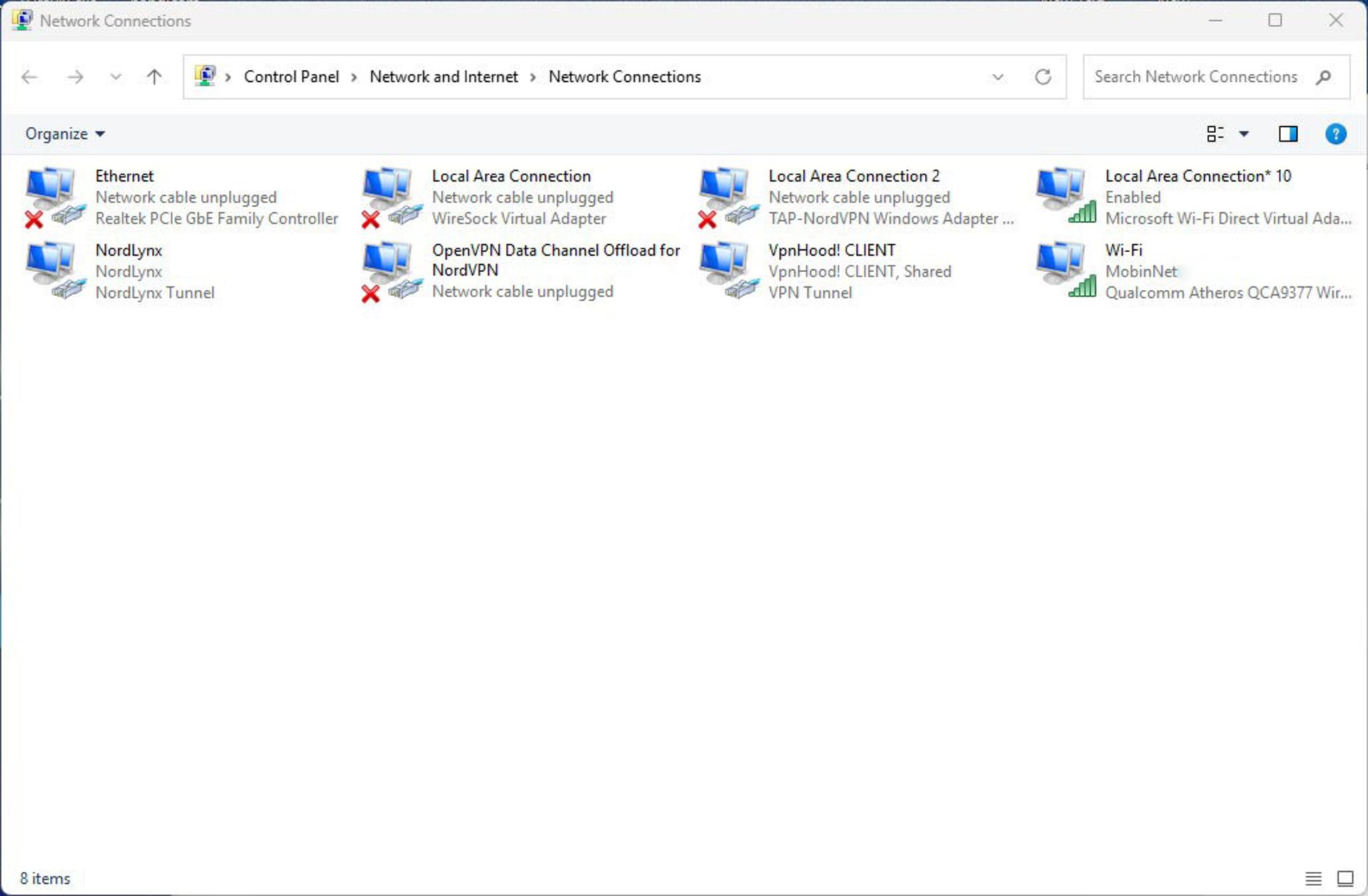Click the MobinNet network name
This screenshot has height=896, width=1368.
coord(1141,271)
